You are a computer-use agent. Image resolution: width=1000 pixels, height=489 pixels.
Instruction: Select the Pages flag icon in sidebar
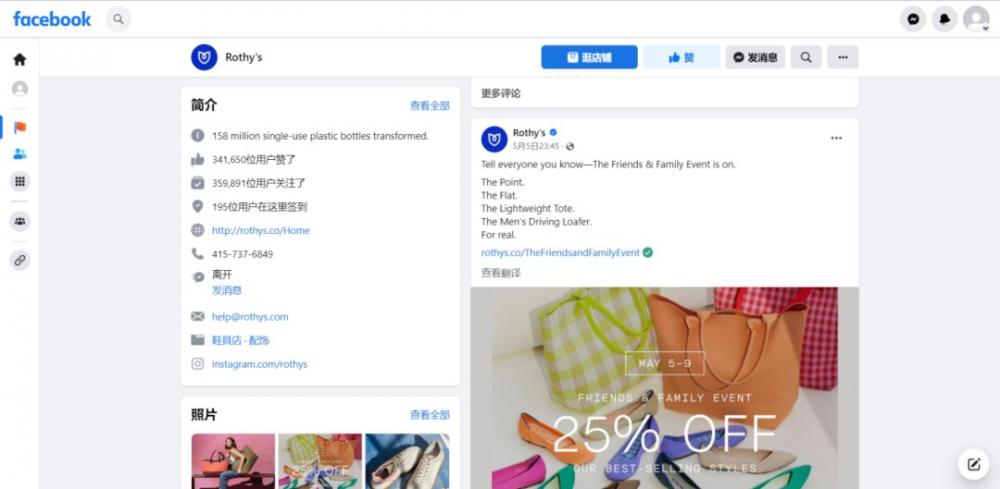tap(20, 127)
